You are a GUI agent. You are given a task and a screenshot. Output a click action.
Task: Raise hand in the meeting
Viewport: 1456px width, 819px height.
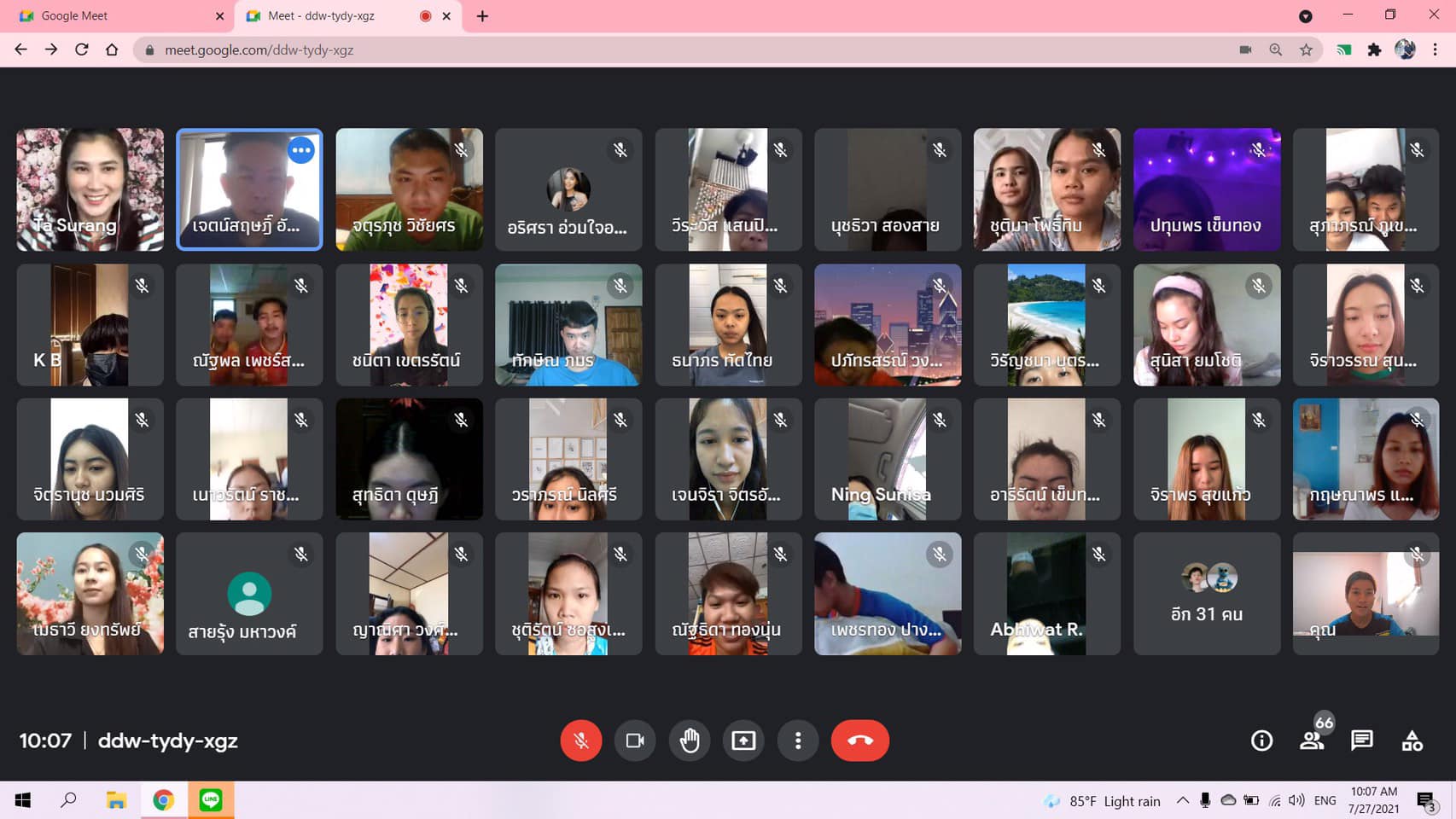click(690, 741)
